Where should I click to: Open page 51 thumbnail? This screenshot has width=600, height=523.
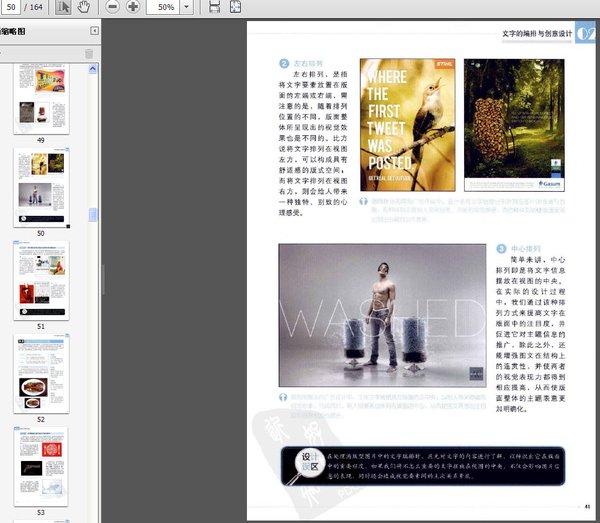pos(41,280)
